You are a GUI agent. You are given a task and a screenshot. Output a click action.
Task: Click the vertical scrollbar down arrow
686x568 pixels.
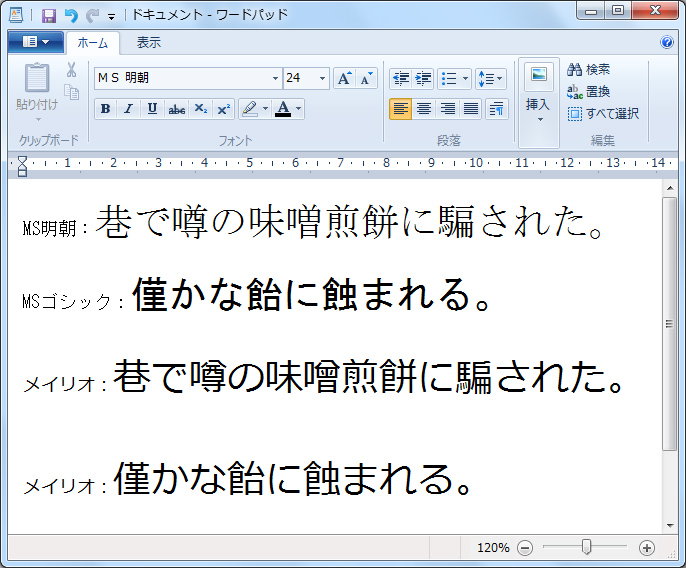670,526
